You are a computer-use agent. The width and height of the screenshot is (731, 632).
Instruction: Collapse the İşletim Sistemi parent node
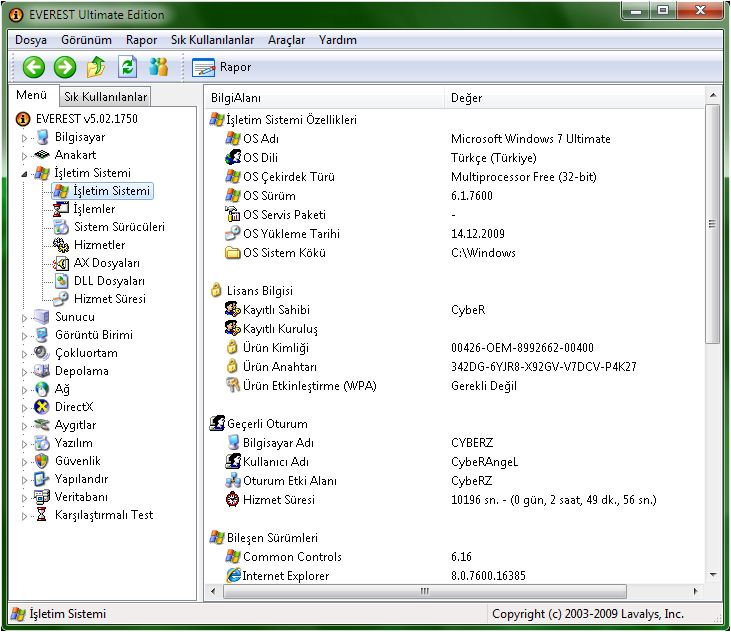point(24,174)
